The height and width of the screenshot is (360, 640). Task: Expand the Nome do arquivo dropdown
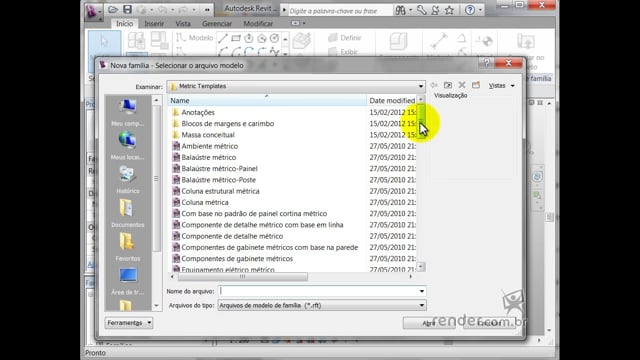click(x=422, y=291)
